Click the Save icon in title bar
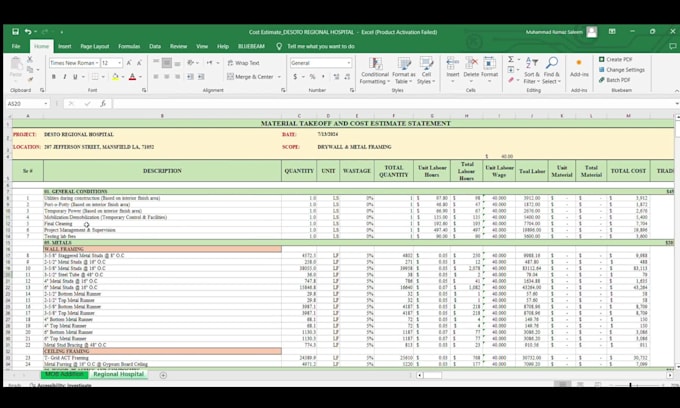The height and width of the screenshot is (408, 680). 15,32
